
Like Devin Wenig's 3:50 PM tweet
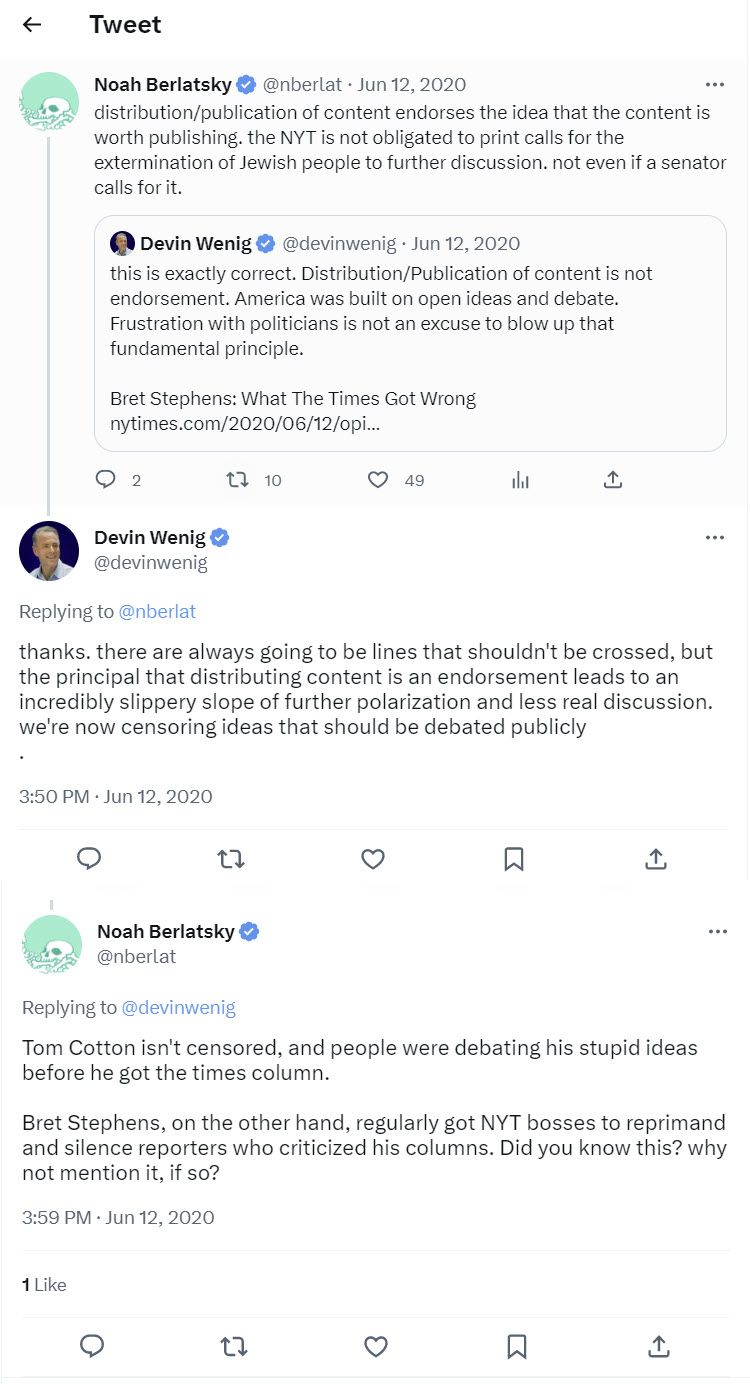(x=373, y=858)
